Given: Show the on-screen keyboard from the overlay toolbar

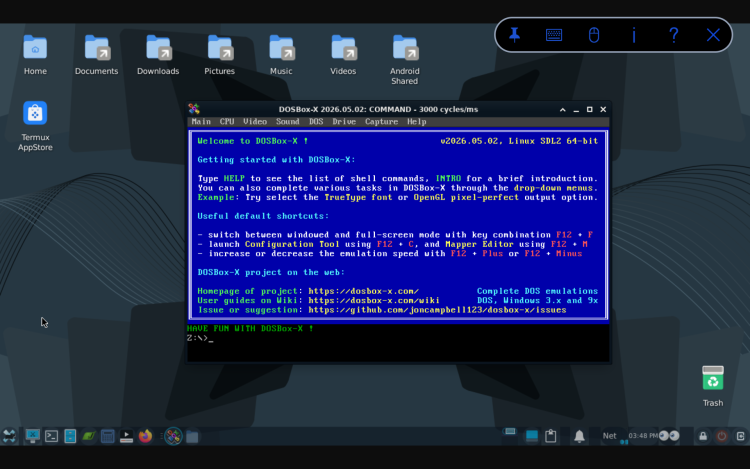Looking at the screenshot, I should point(554,35).
